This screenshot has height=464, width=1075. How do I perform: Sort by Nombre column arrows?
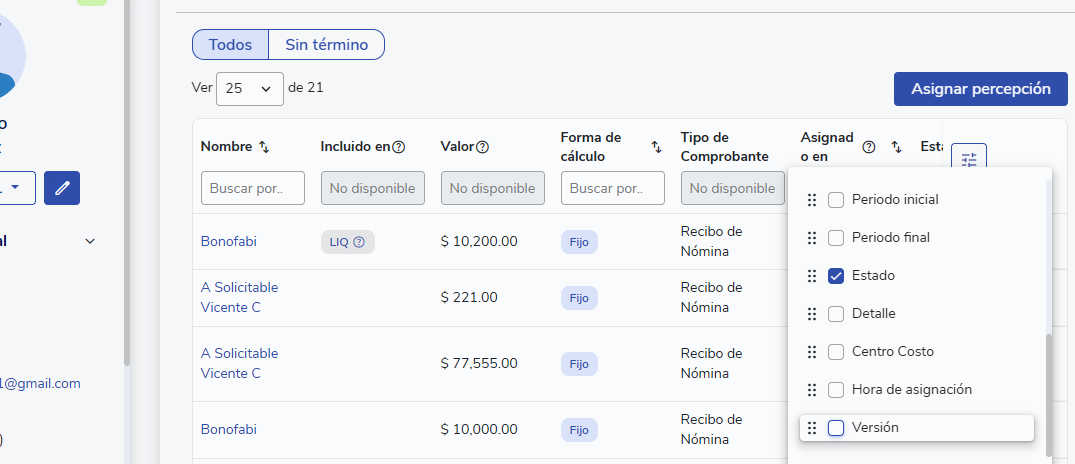click(264, 147)
